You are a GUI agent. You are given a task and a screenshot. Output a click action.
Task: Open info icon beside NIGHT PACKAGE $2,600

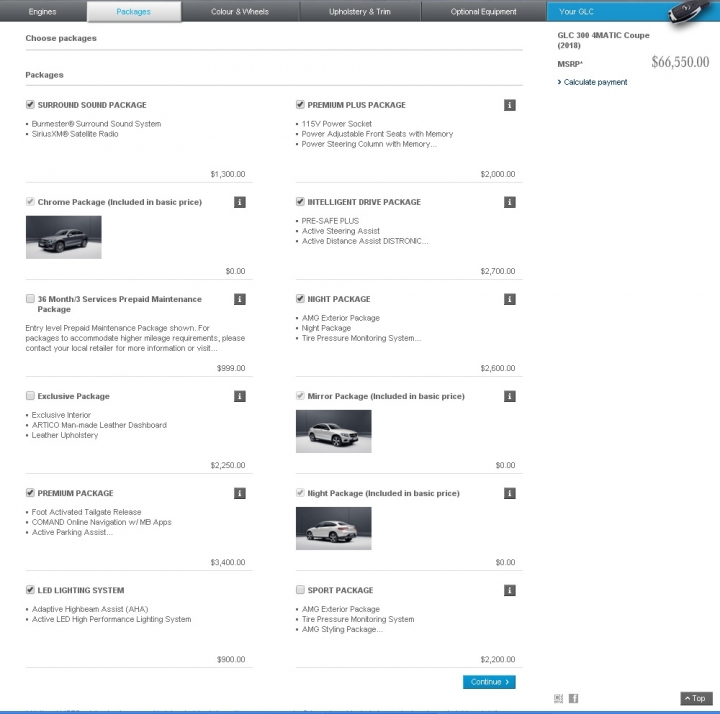coord(509,299)
